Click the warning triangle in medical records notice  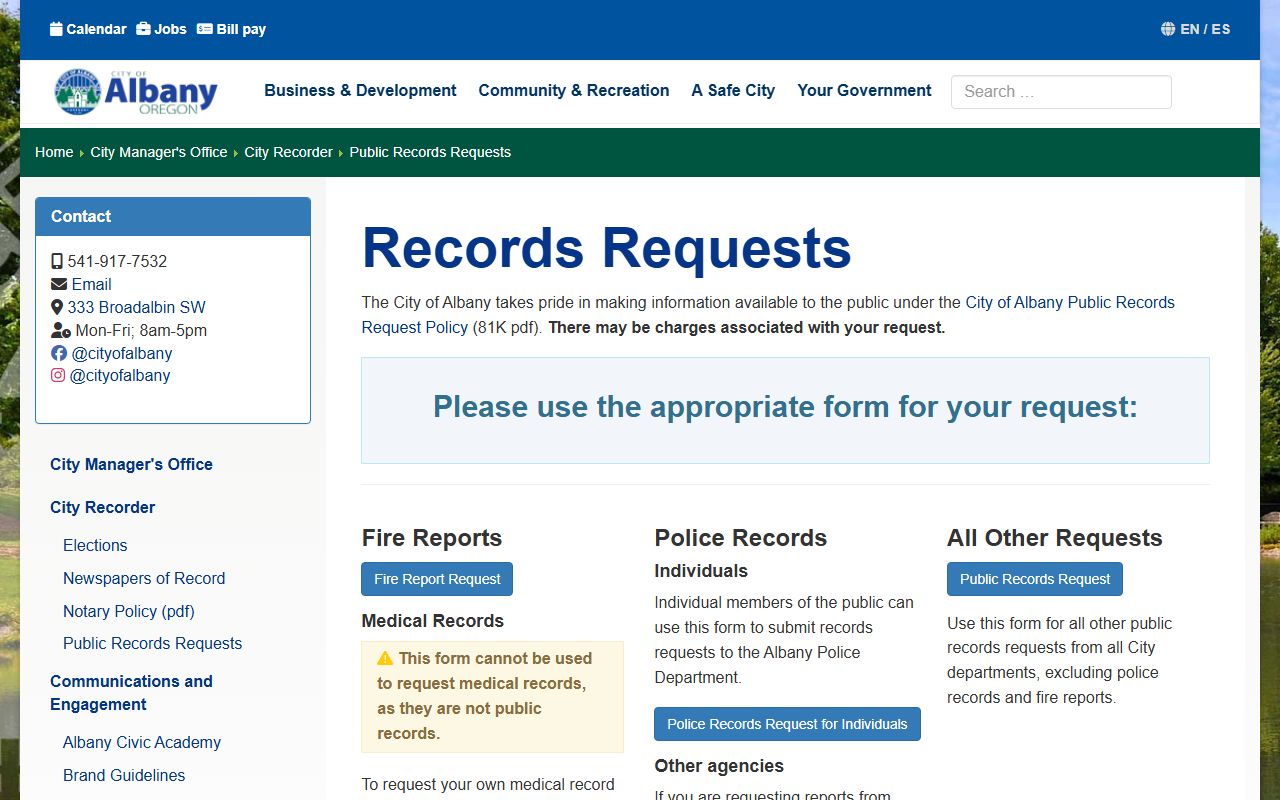[x=385, y=658]
